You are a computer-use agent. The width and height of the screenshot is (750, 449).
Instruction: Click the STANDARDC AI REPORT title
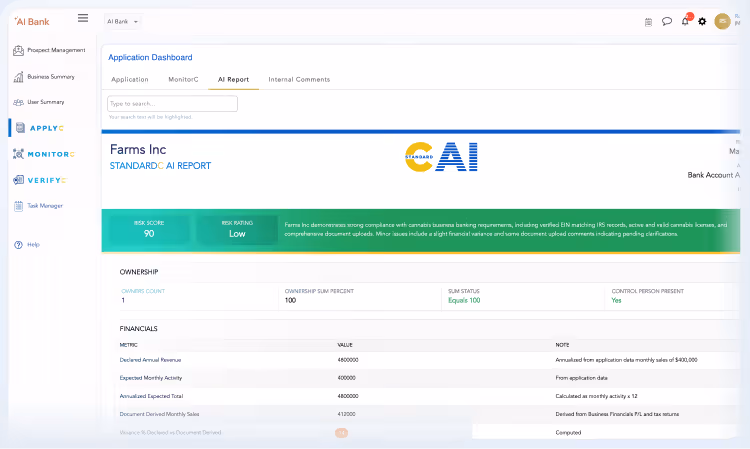[x=160, y=166]
